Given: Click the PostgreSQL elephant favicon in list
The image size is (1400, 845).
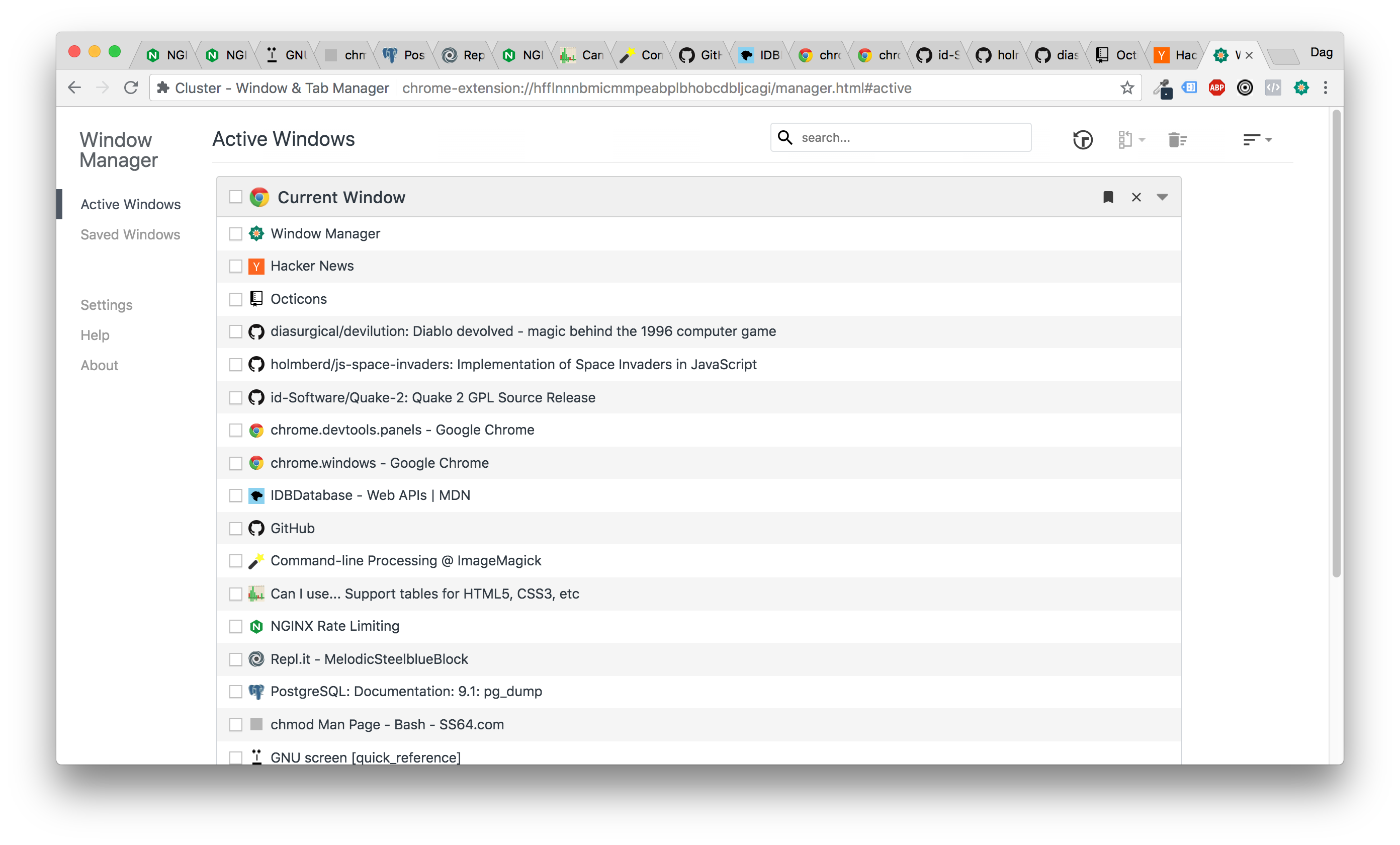Looking at the screenshot, I should point(256,692).
